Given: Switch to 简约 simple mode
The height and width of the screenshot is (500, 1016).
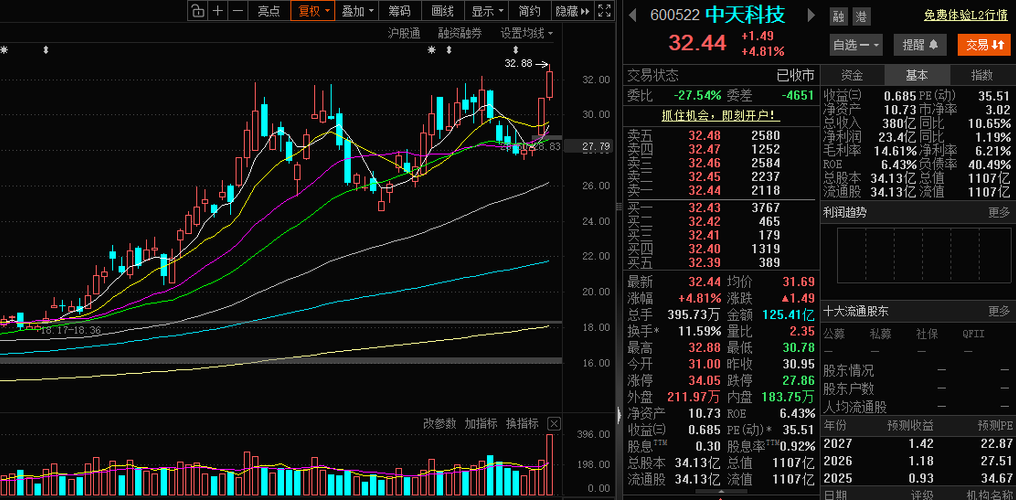Looking at the screenshot, I should coord(529,10).
